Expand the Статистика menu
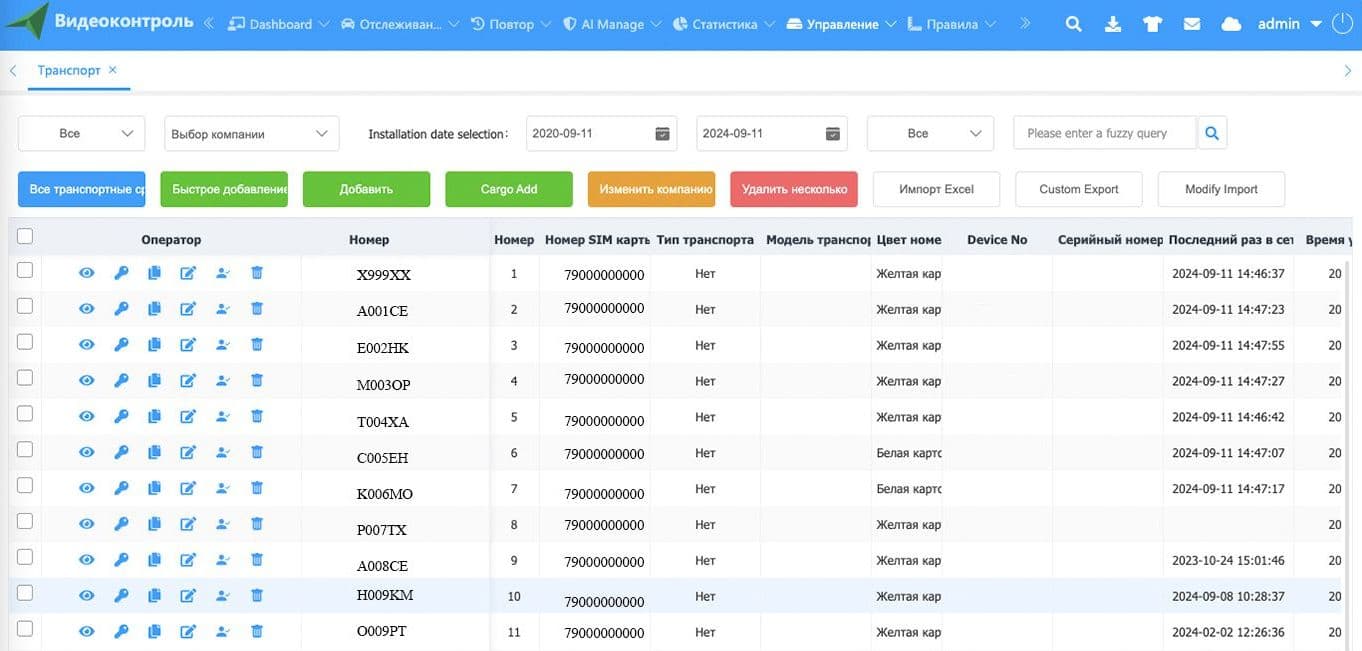The width and height of the screenshot is (1362, 651). point(724,24)
